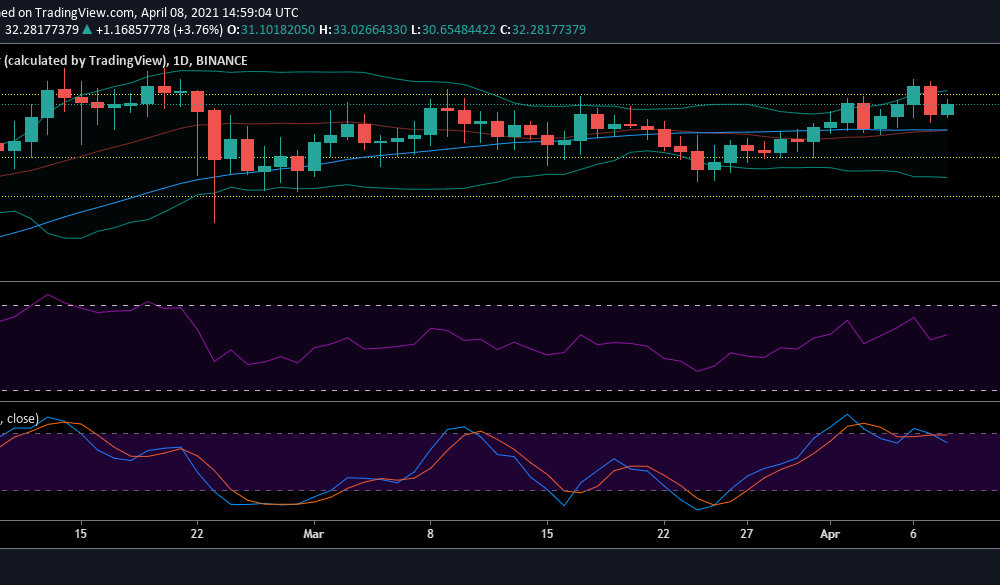
Task: Click the 'Mar' label on the time axis
Action: click(x=313, y=533)
